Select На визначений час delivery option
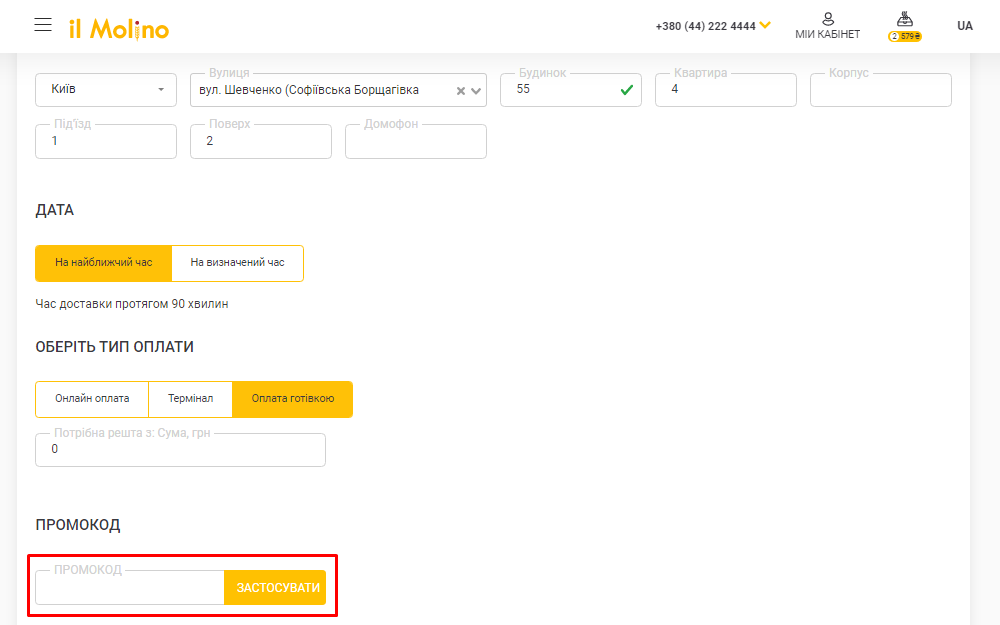 237,263
